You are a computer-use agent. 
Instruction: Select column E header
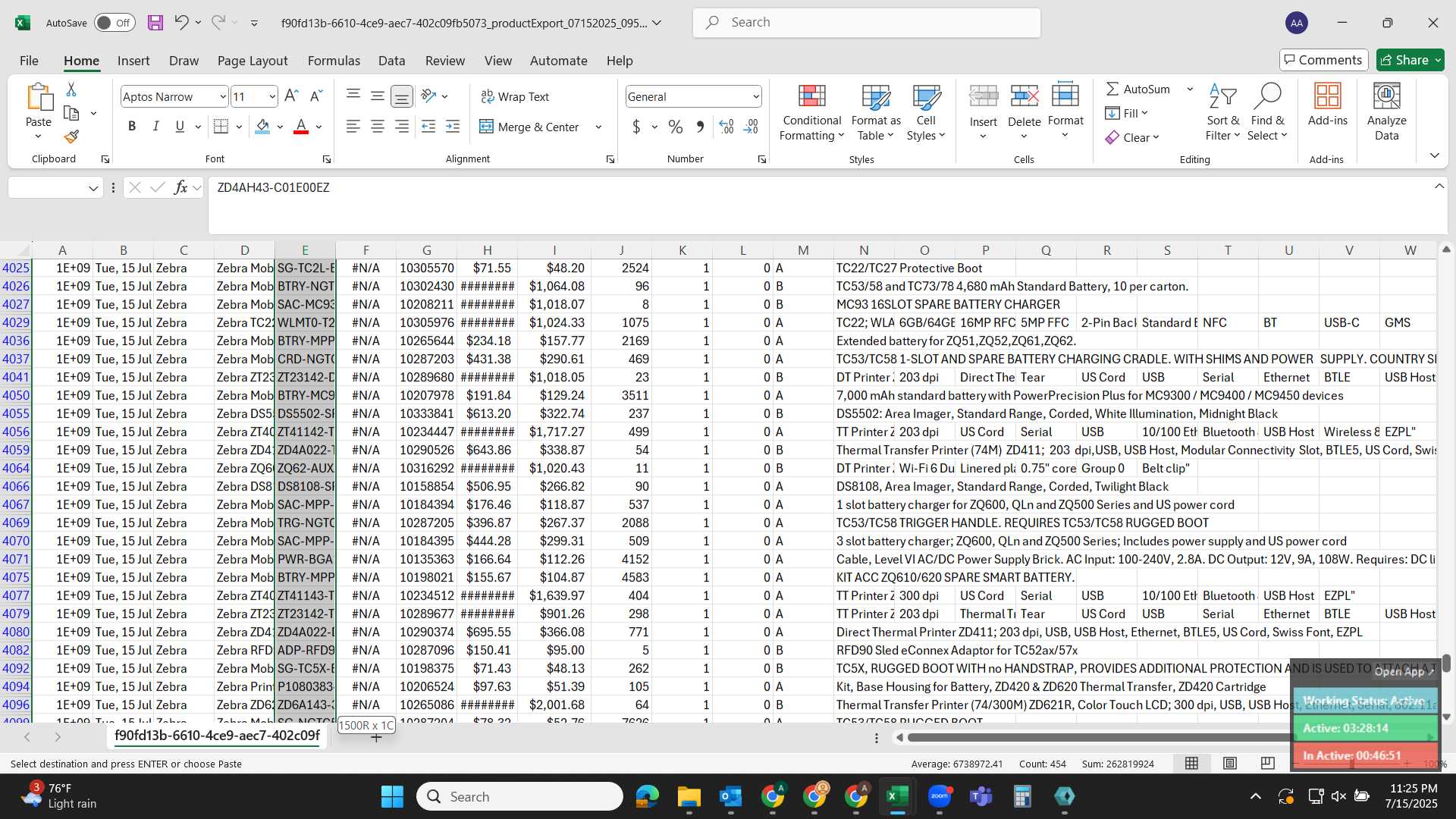[305, 250]
